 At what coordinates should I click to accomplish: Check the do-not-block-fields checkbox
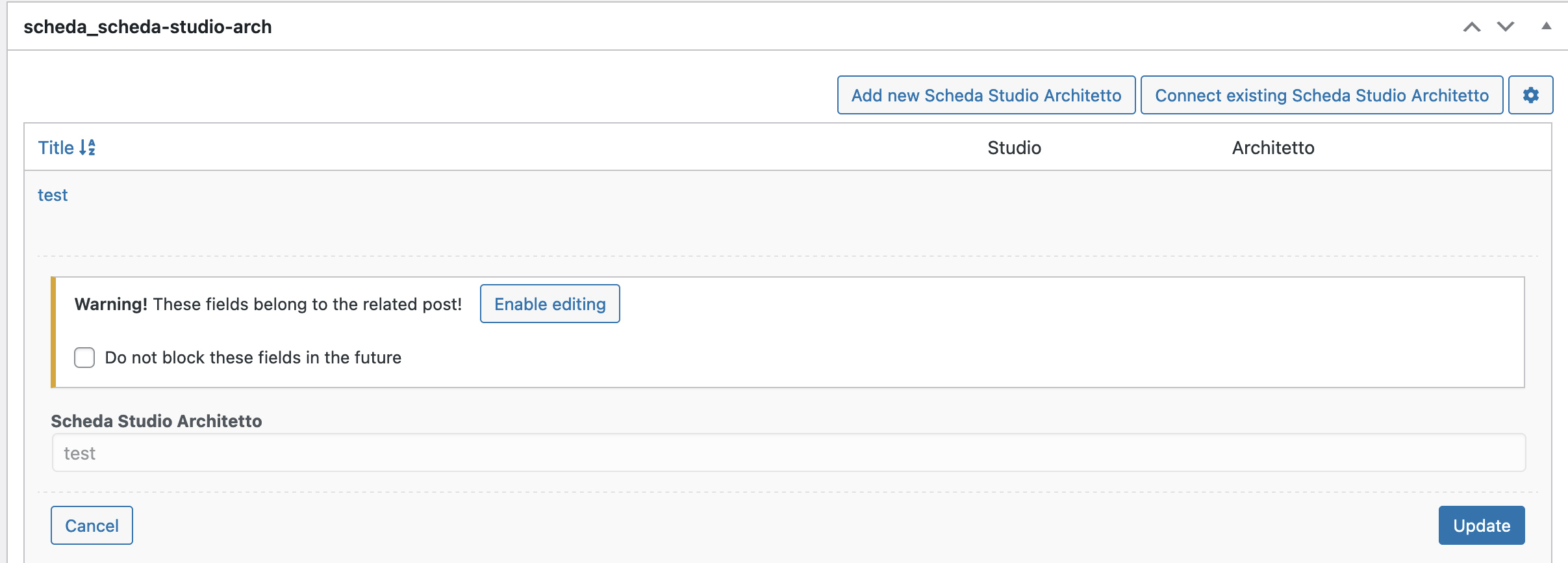(x=84, y=358)
